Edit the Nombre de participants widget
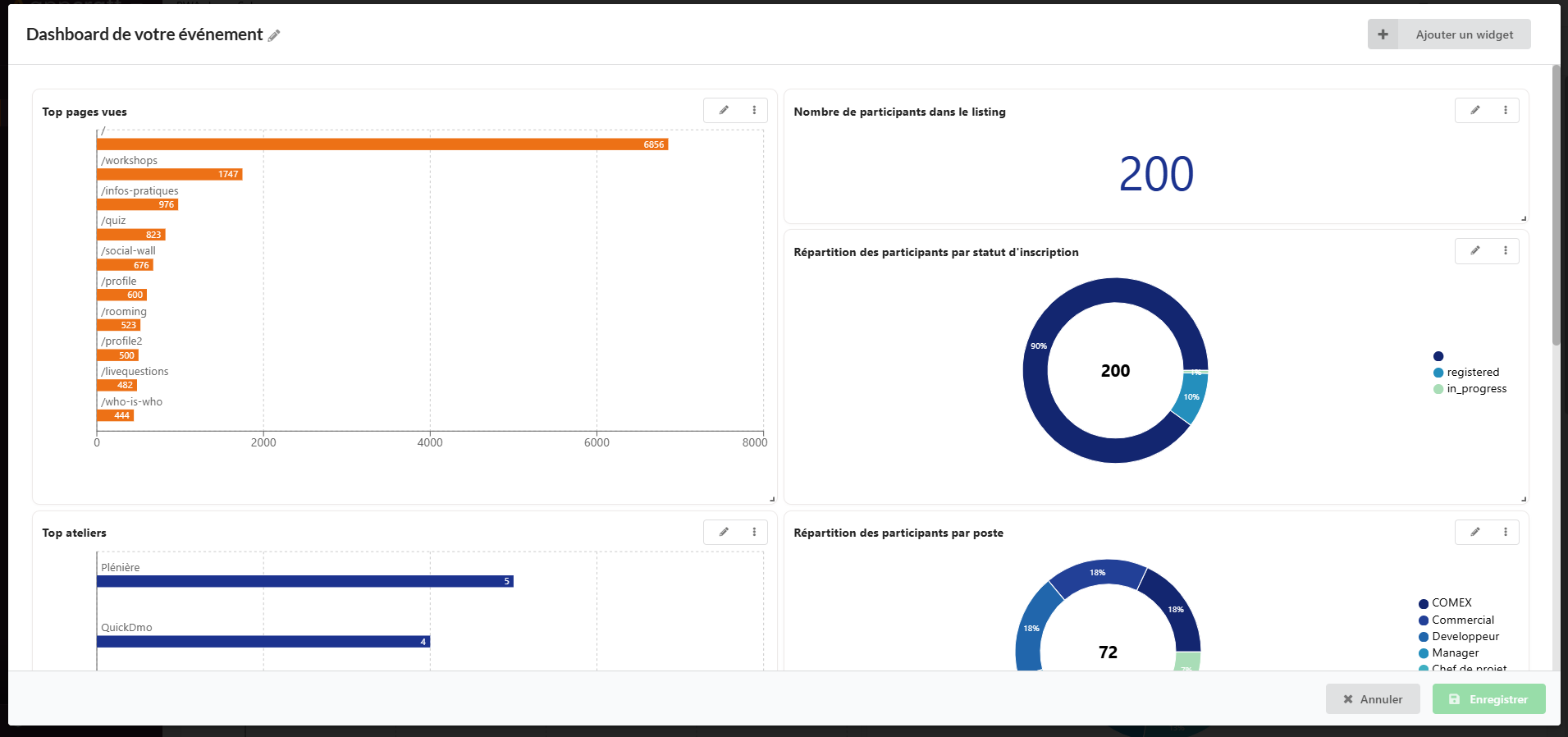1568x737 pixels. coord(1474,110)
